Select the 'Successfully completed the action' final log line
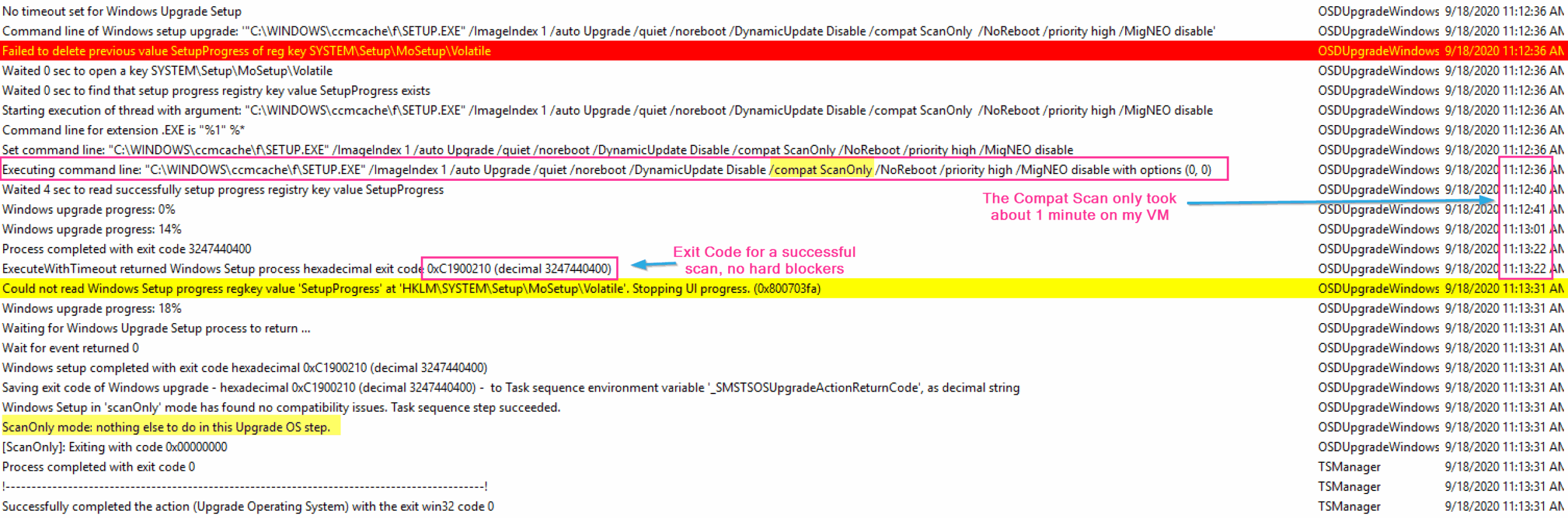Viewport: 1568px width, 518px height. coord(248,507)
